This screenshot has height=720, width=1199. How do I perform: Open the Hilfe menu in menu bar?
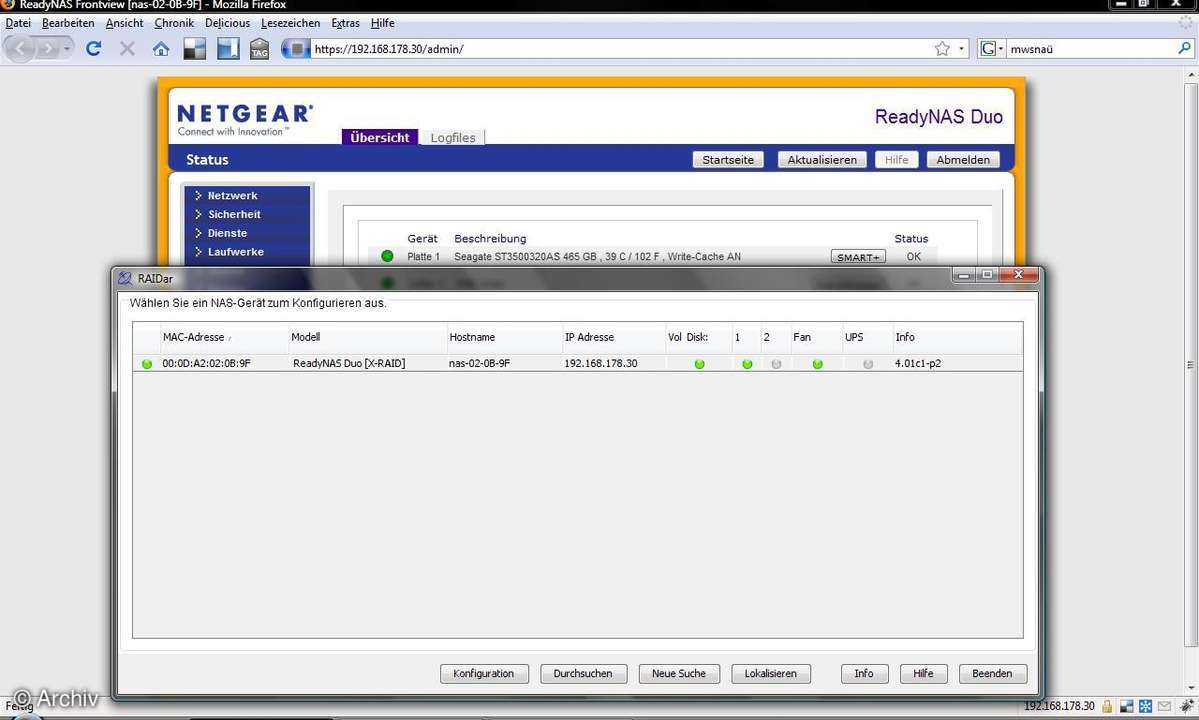tap(382, 23)
